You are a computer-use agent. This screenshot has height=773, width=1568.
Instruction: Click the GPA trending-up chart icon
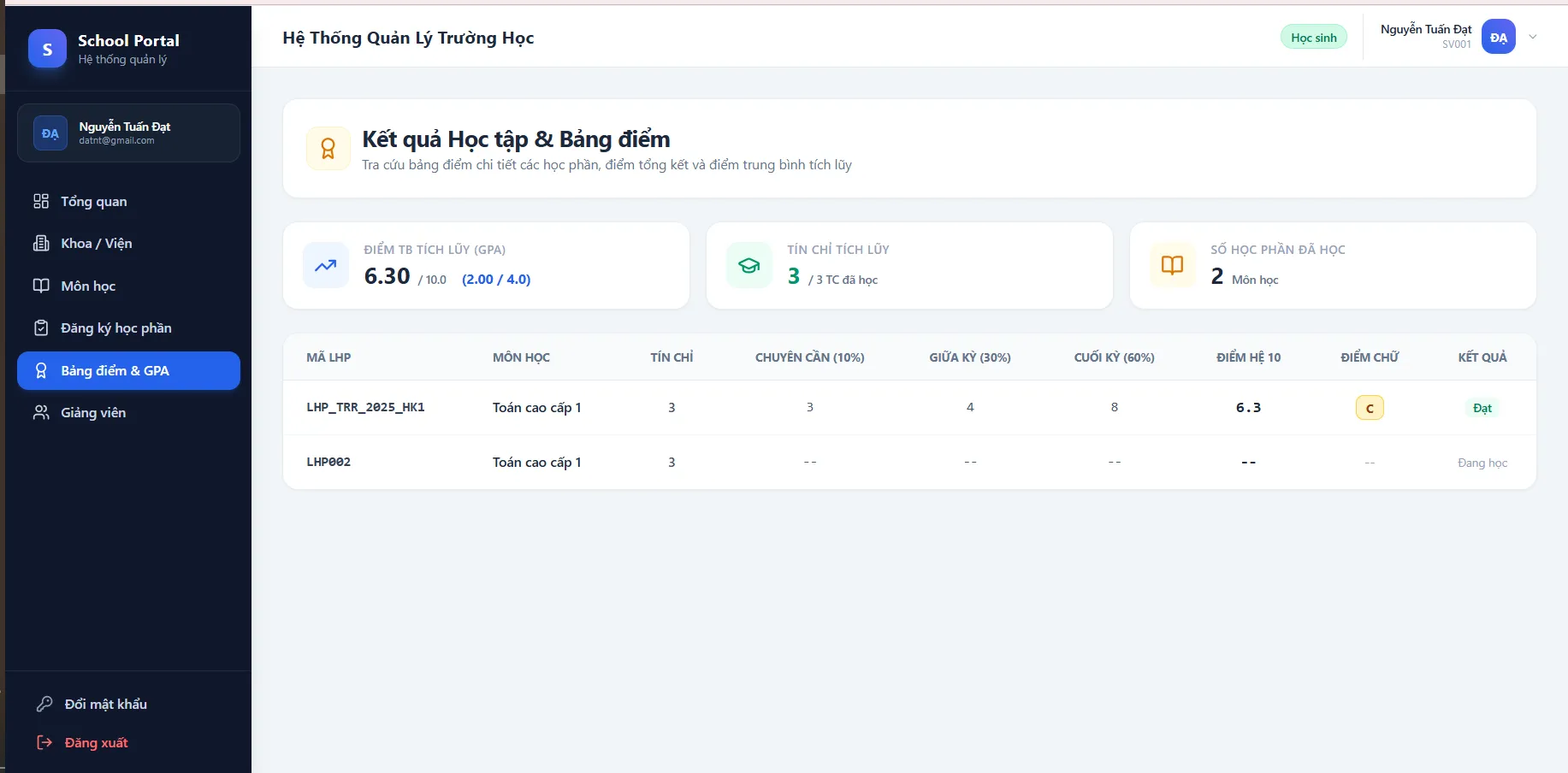point(326,265)
